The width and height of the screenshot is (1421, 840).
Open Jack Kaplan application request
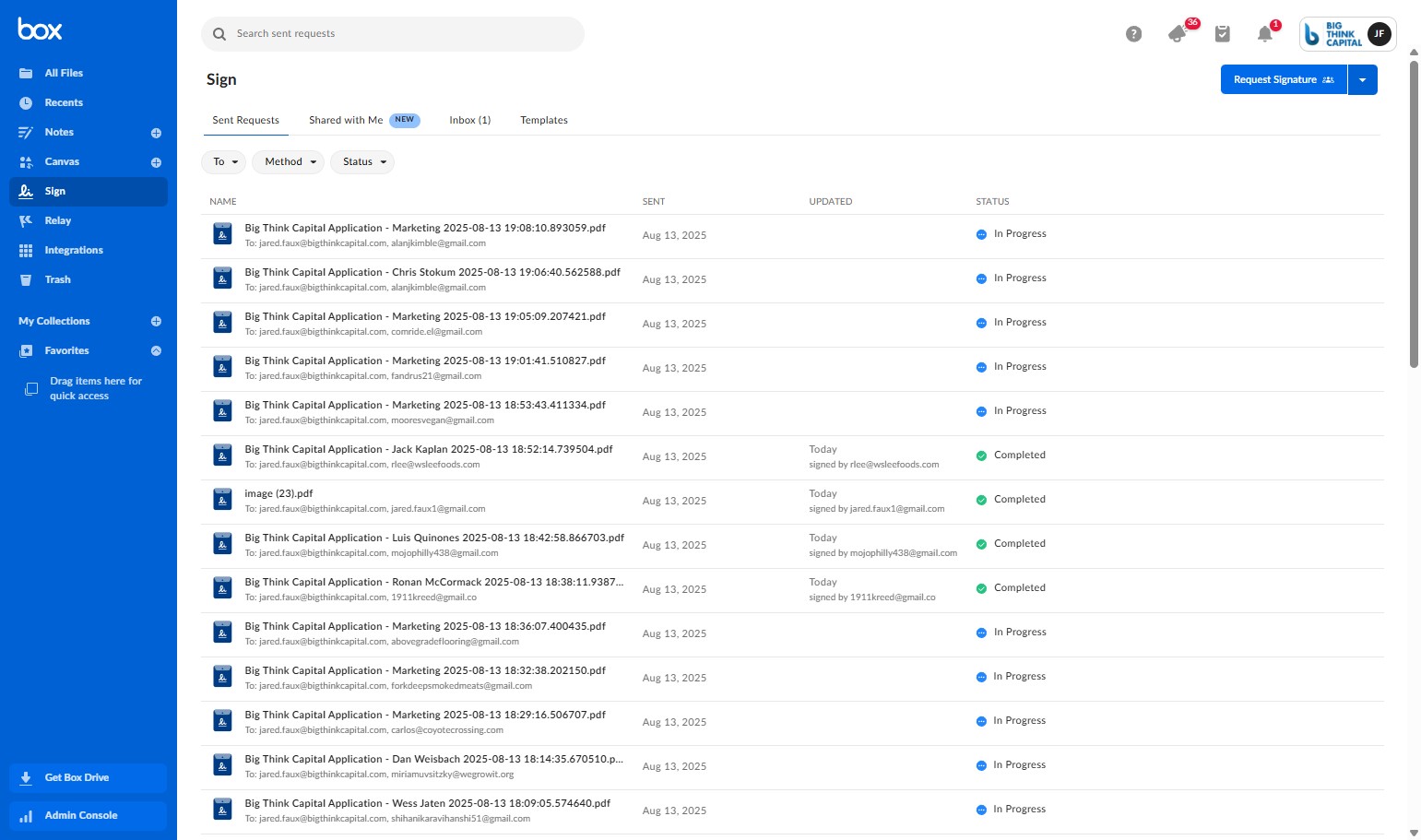pyautogui.click(x=429, y=449)
